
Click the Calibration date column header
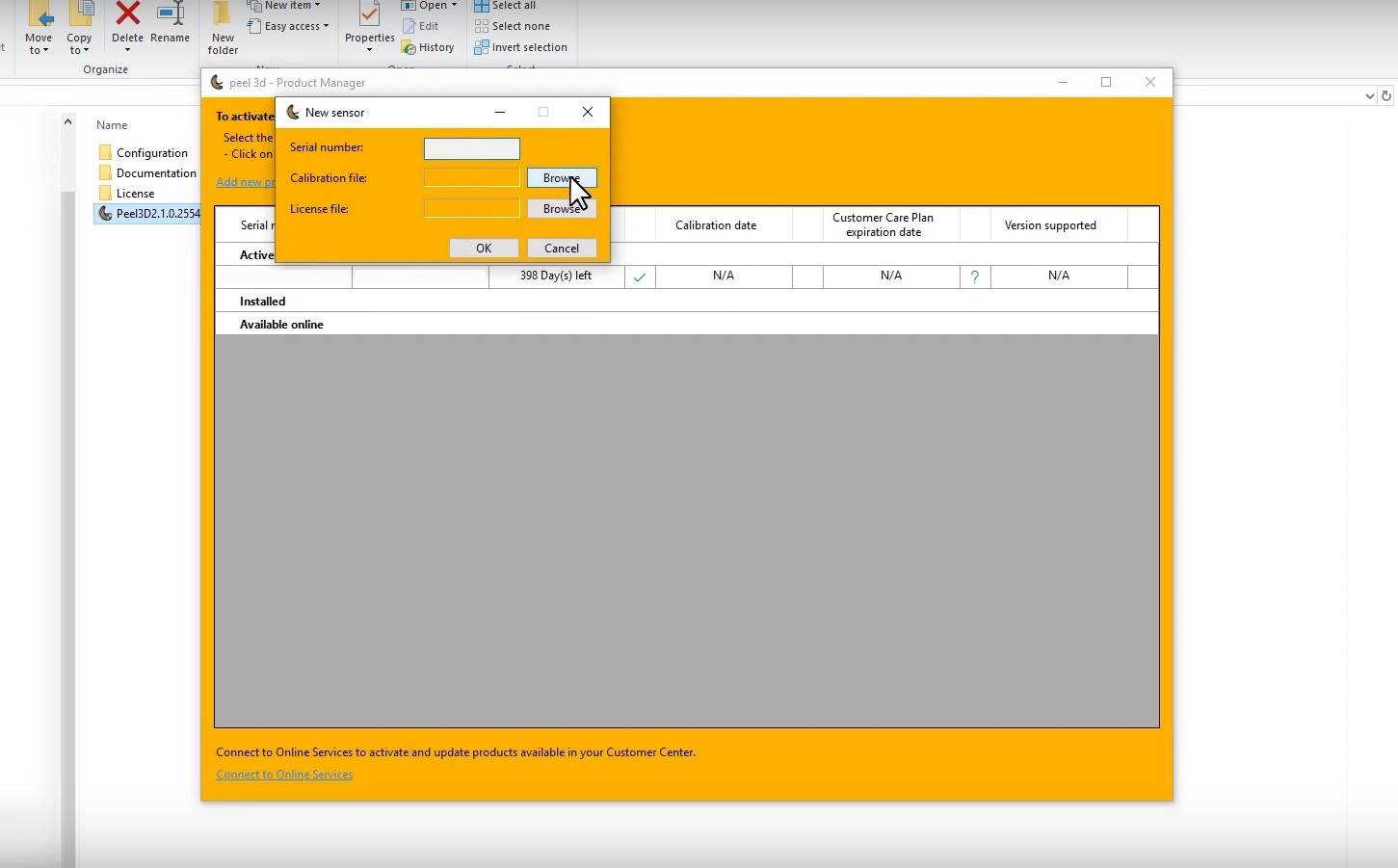(715, 225)
